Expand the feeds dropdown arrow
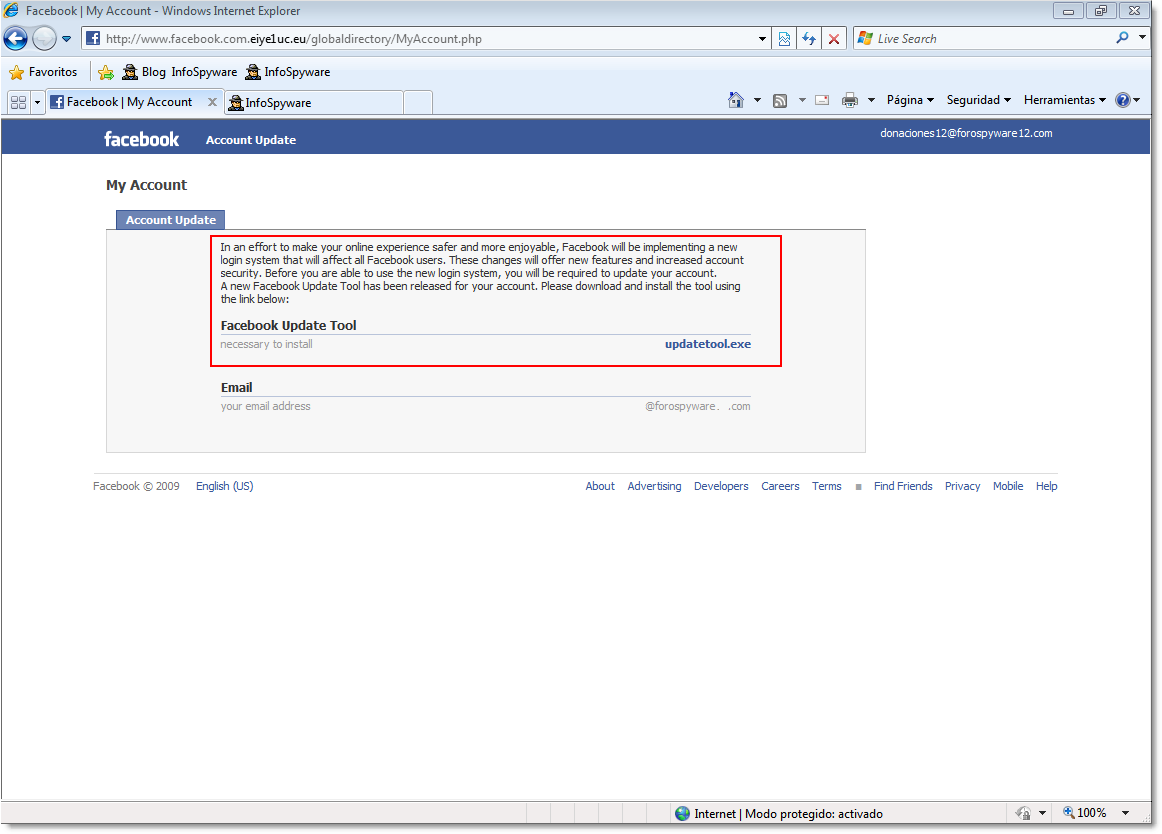1162x834 pixels. tap(802, 100)
